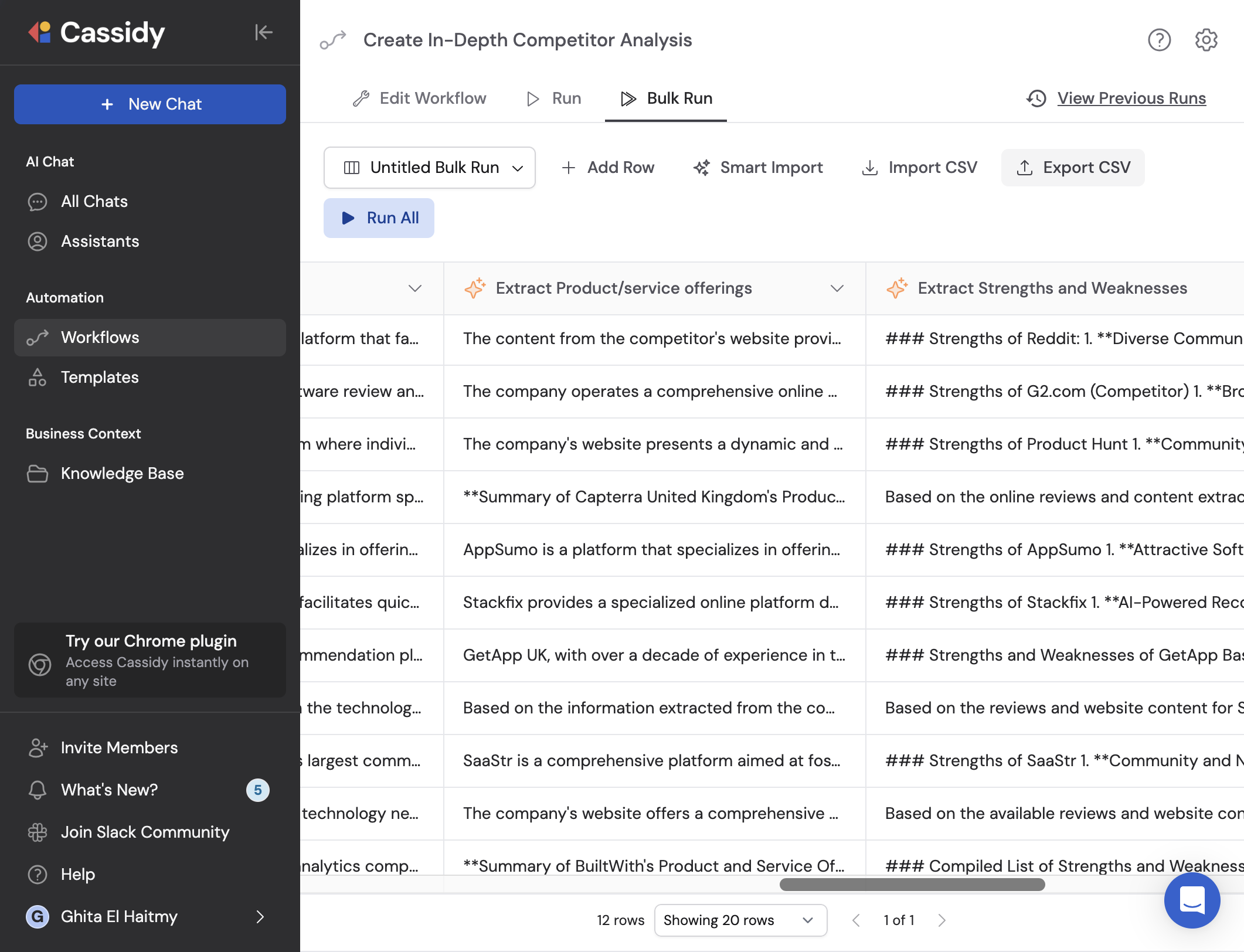Go to the next page arrow
This screenshot has width=1244, height=952.
pyautogui.click(x=942, y=920)
